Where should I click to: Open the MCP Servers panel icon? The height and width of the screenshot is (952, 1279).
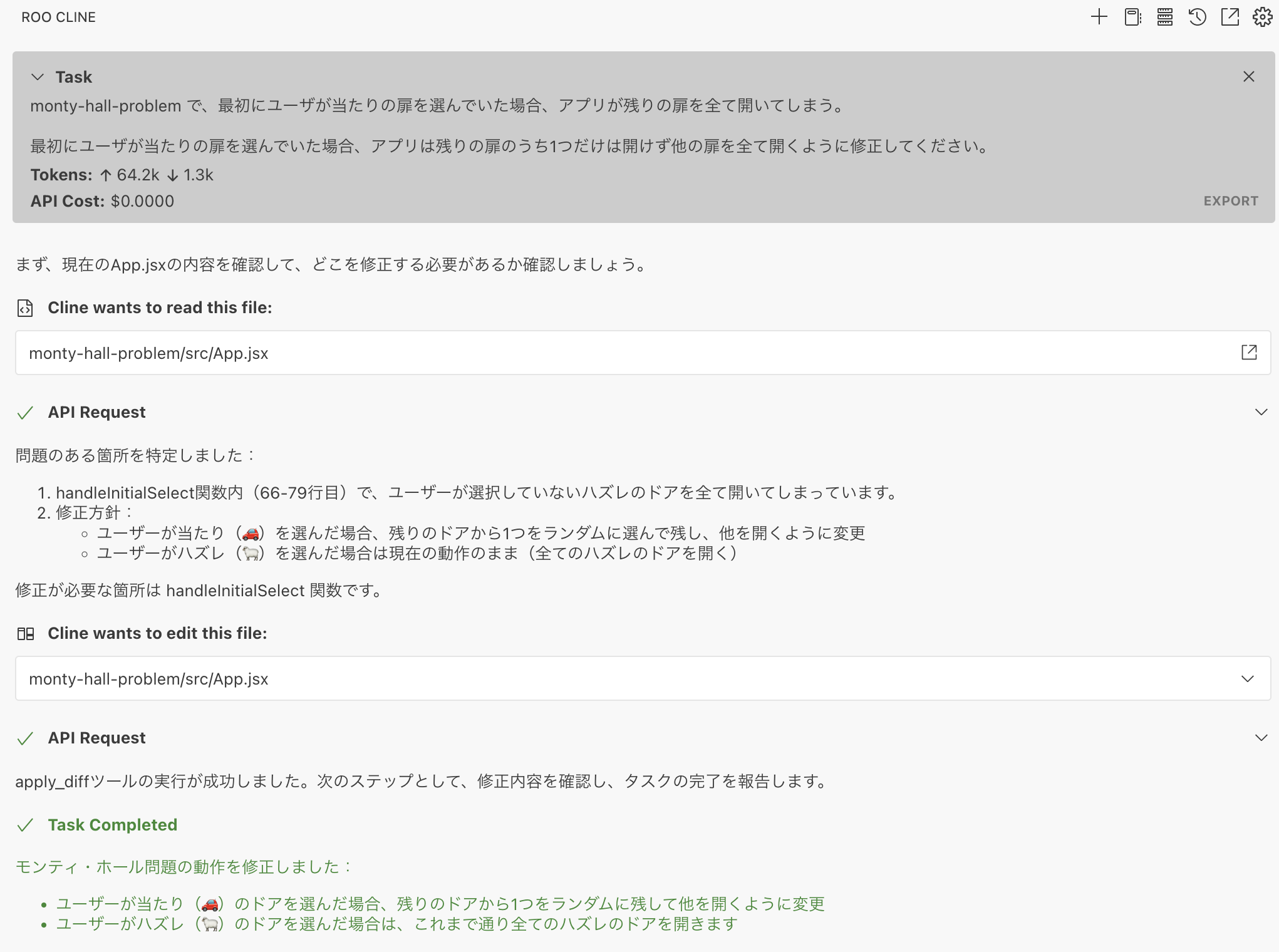[1164, 17]
